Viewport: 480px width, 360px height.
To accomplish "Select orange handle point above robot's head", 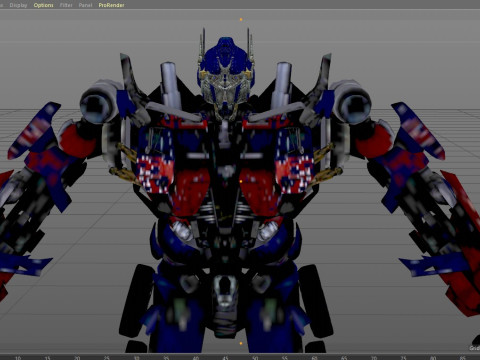I will coord(241,20).
